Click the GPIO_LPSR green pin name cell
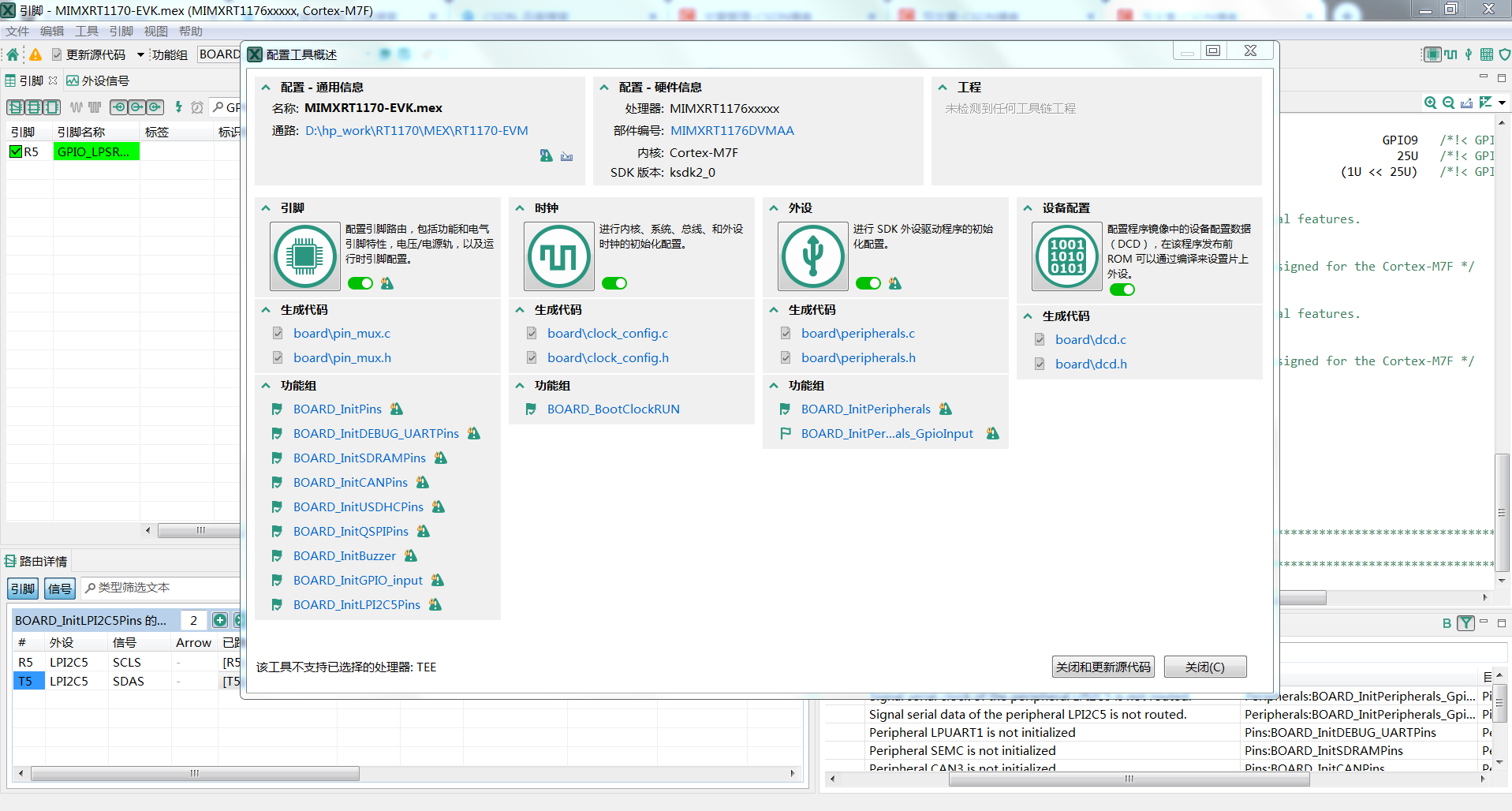Image resolution: width=1512 pixels, height=811 pixels. [96, 151]
